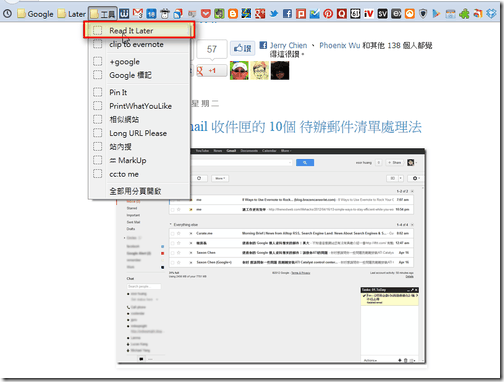The height and width of the screenshot is (382, 504).
Task: Click the Facebook 讚 like button
Action: [x=243, y=49]
